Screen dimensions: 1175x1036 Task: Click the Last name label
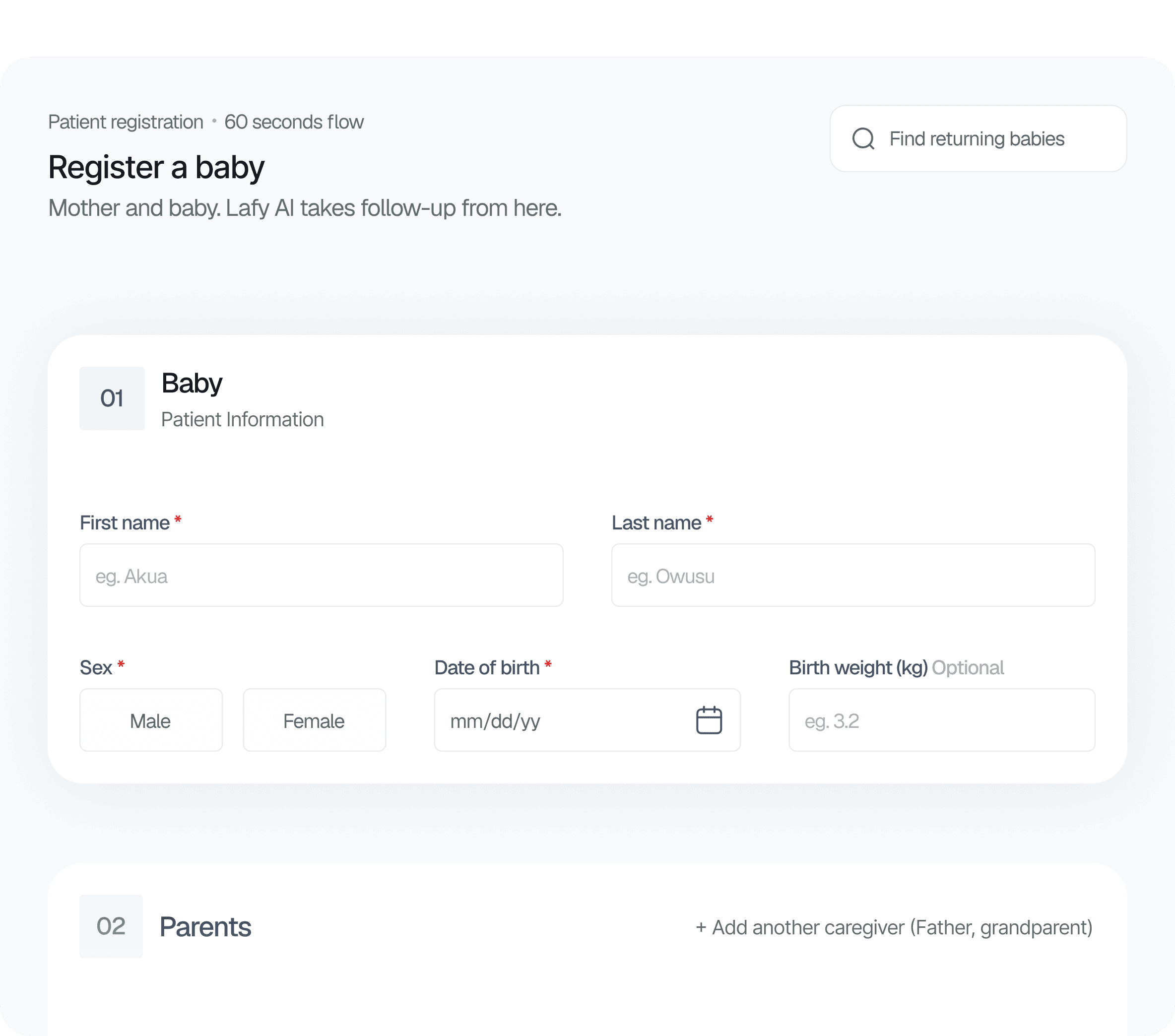coord(656,522)
